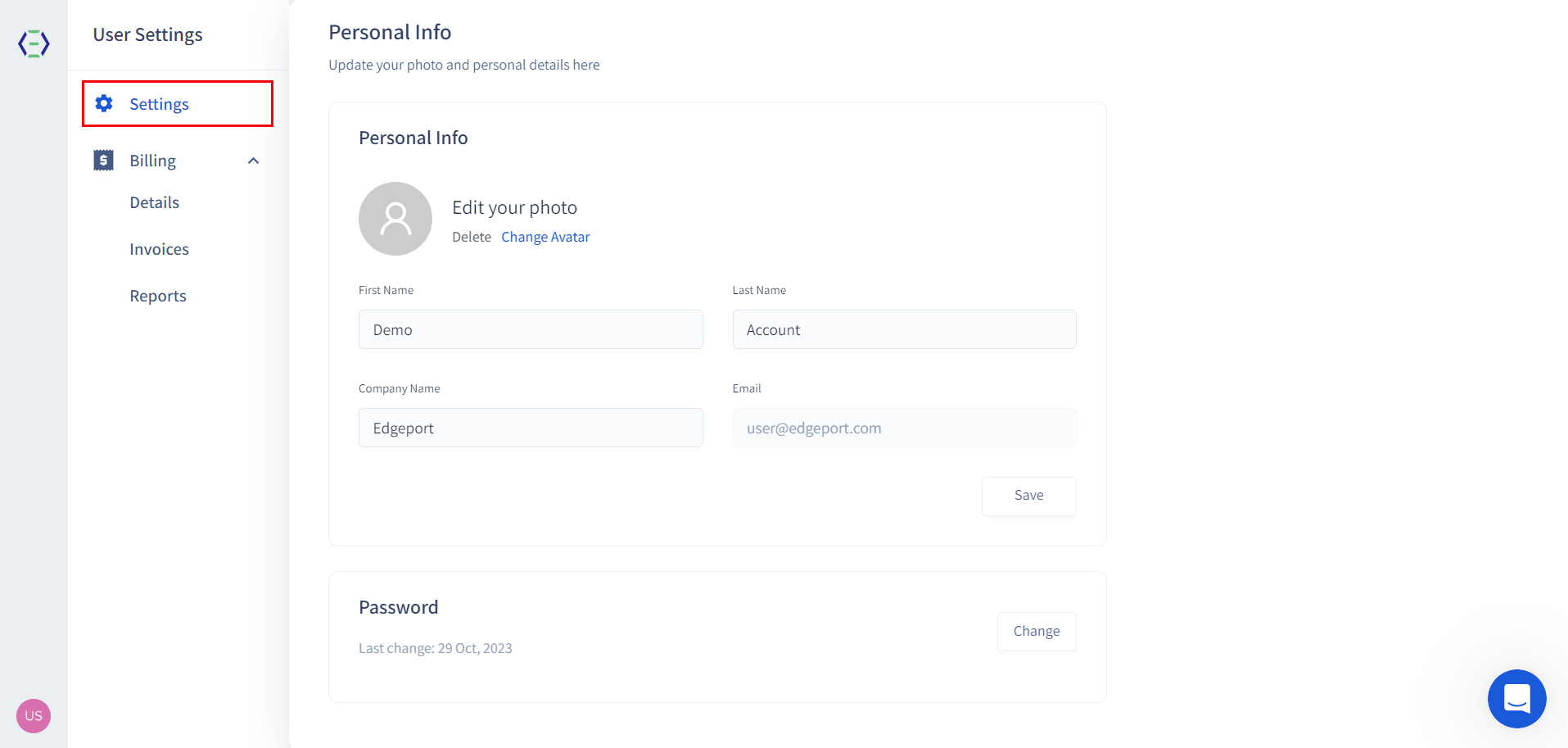The height and width of the screenshot is (748, 1568).
Task: Open Settings in the sidebar
Action: tap(159, 104)
